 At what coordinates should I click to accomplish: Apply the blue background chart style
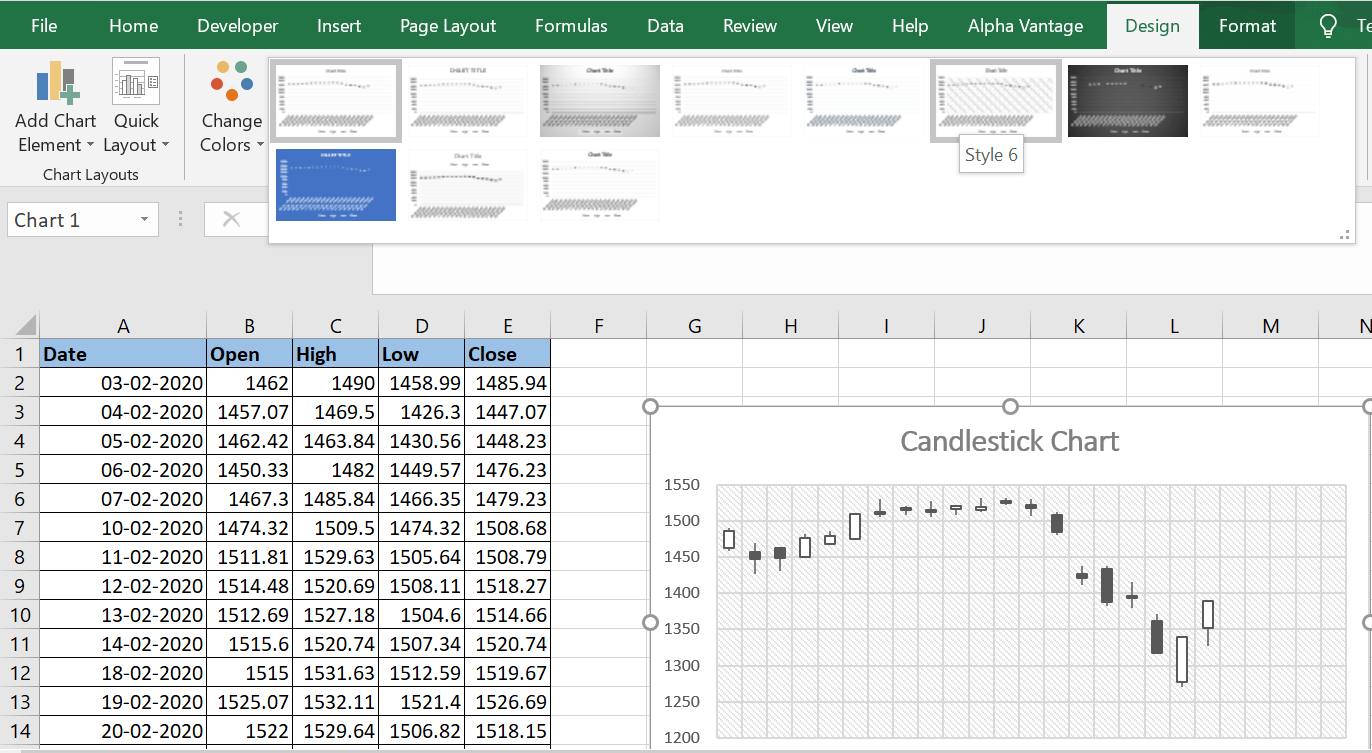click(x=336, y=185)
